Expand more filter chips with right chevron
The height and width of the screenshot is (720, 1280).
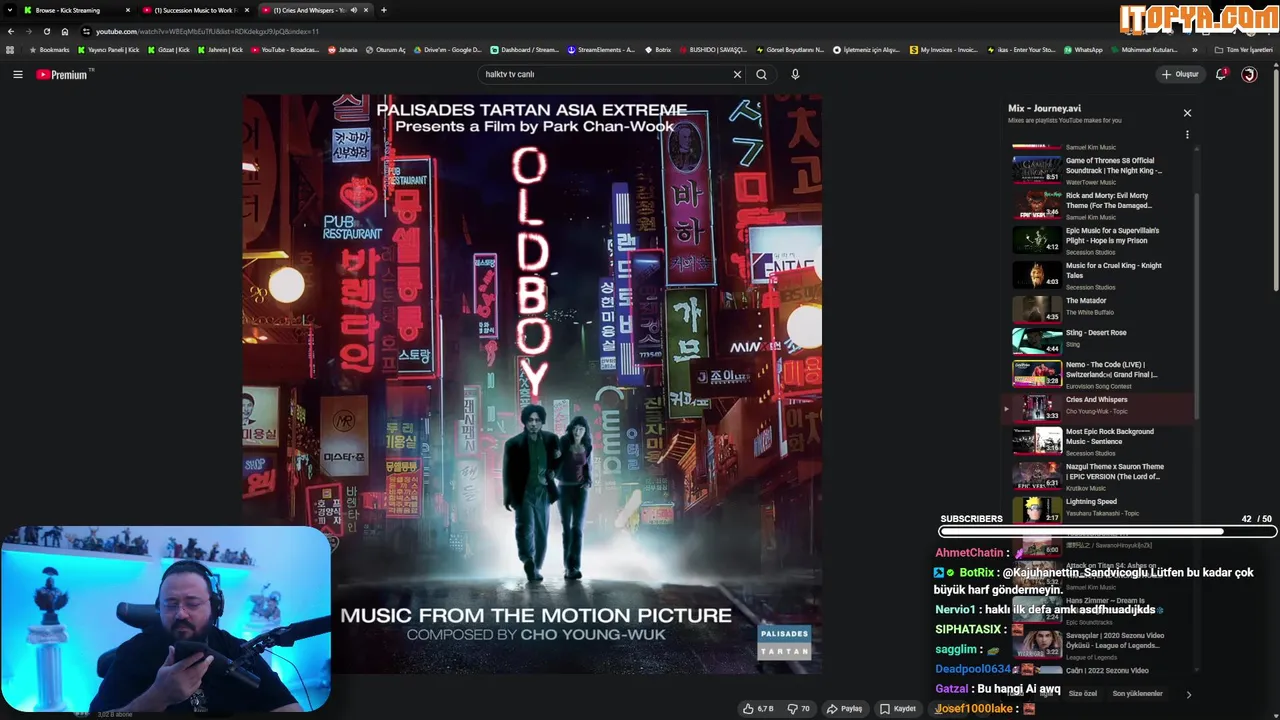[1188, 694]
